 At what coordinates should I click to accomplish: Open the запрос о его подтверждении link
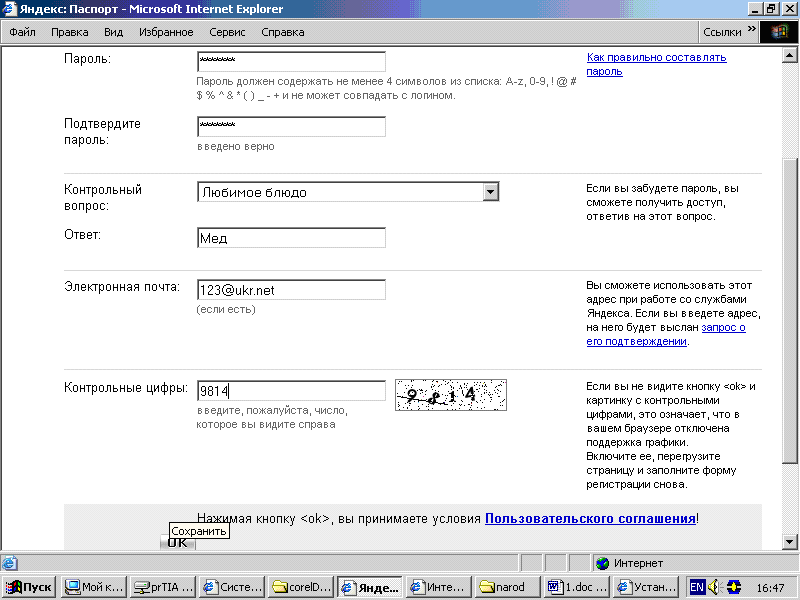pyautogui.click(x=666, y=334)
